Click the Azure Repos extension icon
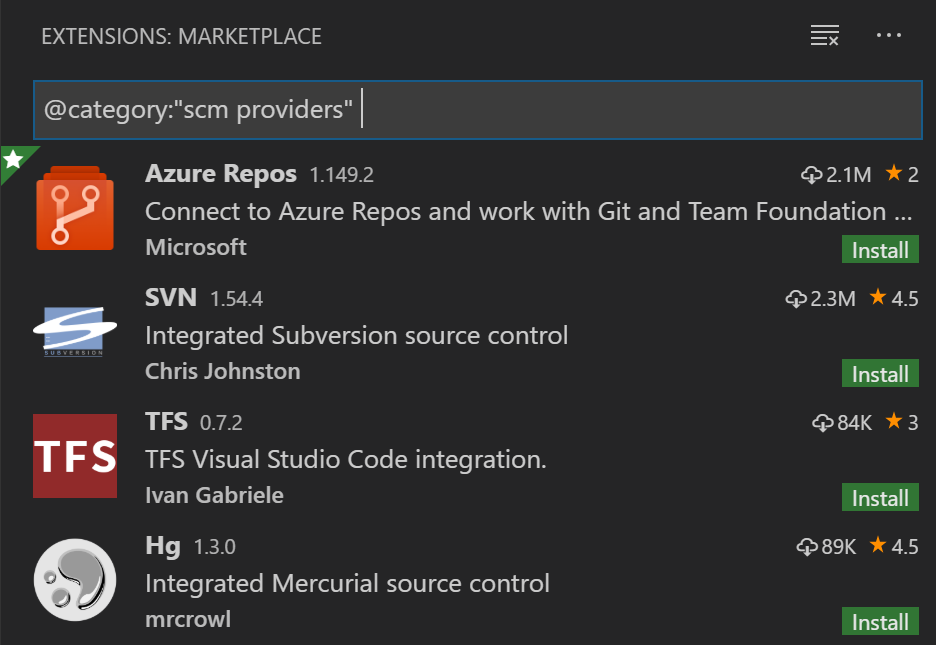This screenshot has height=645, width=936. pyautogui.click(x=75, y=208)
